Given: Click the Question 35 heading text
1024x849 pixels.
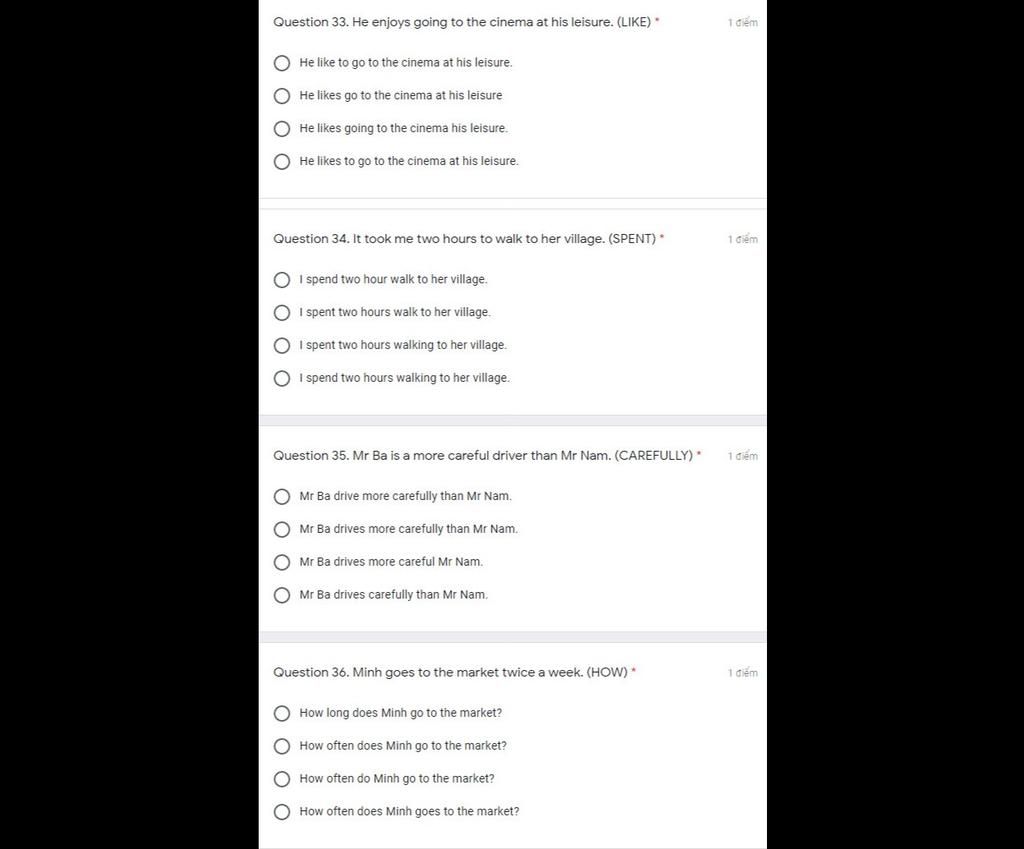Looking at the screenshot, I should [x=483, y=456].
